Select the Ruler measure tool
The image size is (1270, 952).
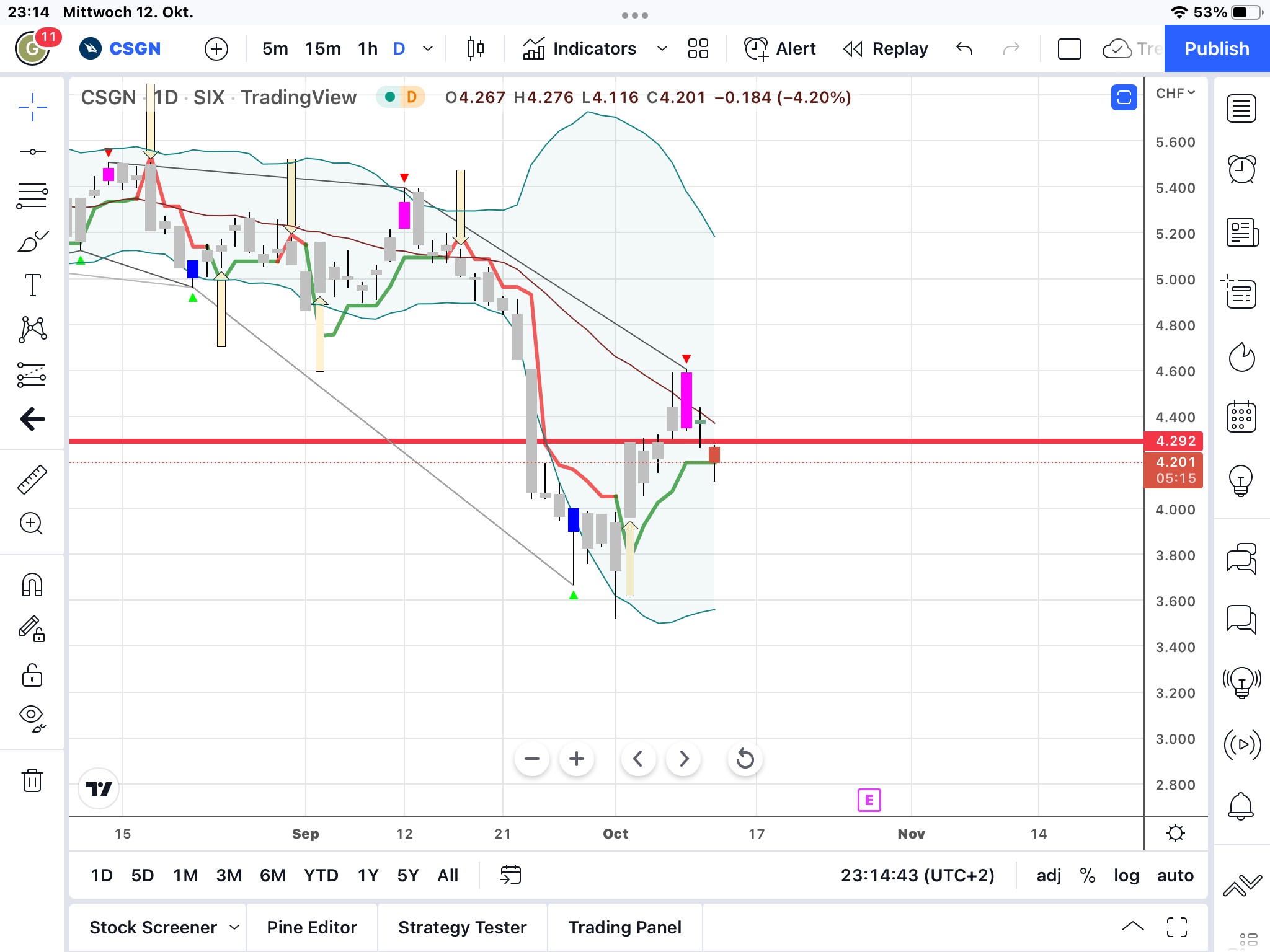click(x=32, y=479)
